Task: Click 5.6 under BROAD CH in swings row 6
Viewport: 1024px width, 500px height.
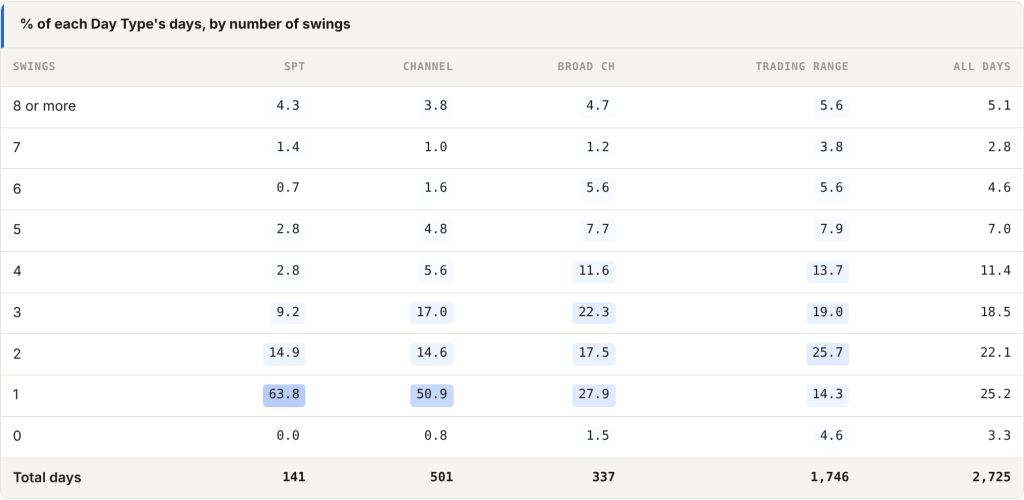Action: (x=598, y=189)
